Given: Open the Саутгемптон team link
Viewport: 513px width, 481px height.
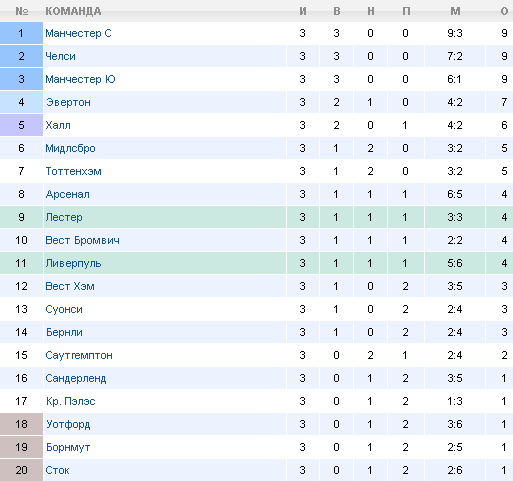Looking at the screenshot, I should [79, 355].
